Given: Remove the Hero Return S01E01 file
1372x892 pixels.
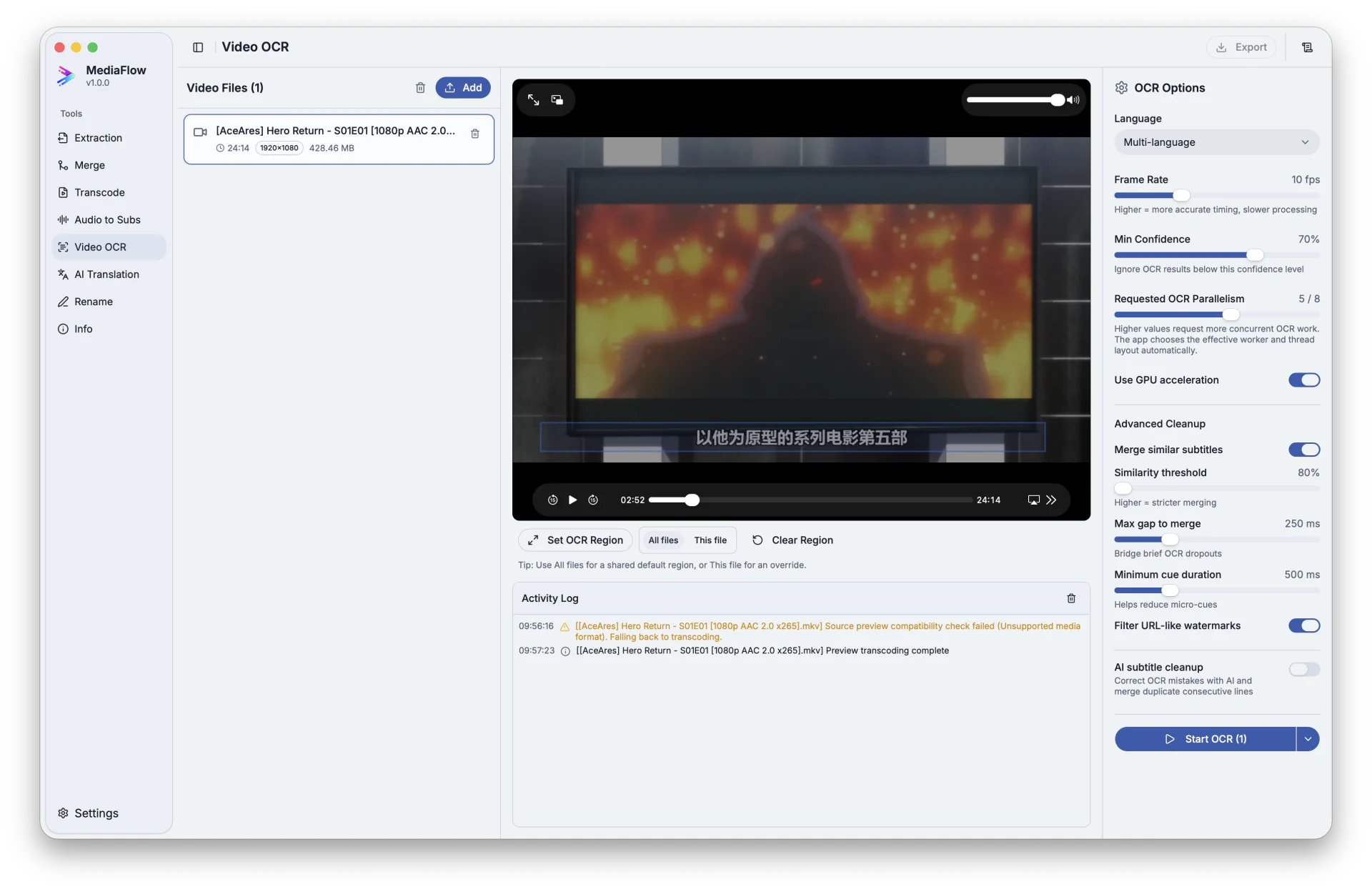Looking at the screenshot, I should point(474,134).
